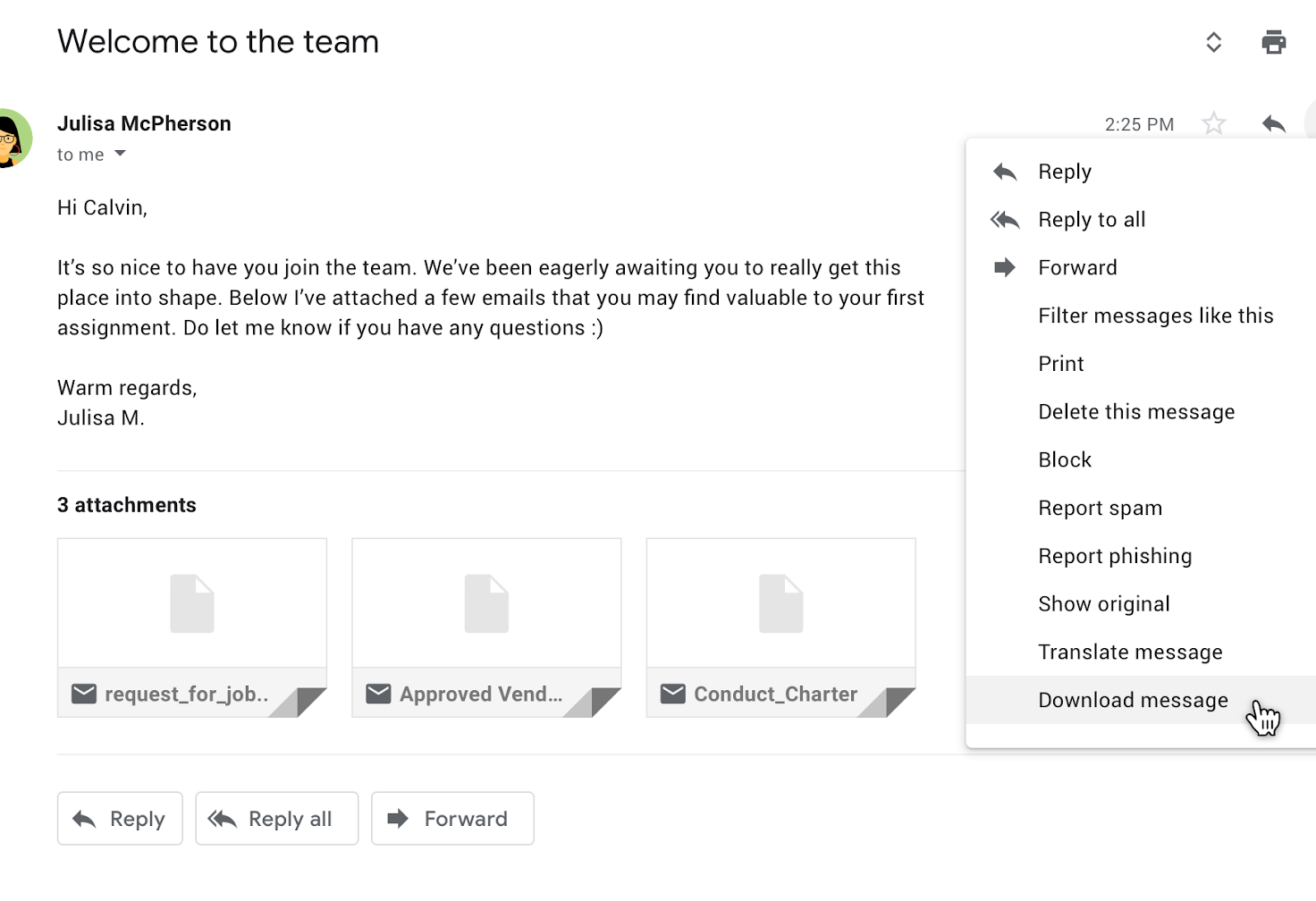The height and width of the screenshot is (901, 1316).
Task: Open the Conduct_Charter attachment
Action: pos(780,627)
